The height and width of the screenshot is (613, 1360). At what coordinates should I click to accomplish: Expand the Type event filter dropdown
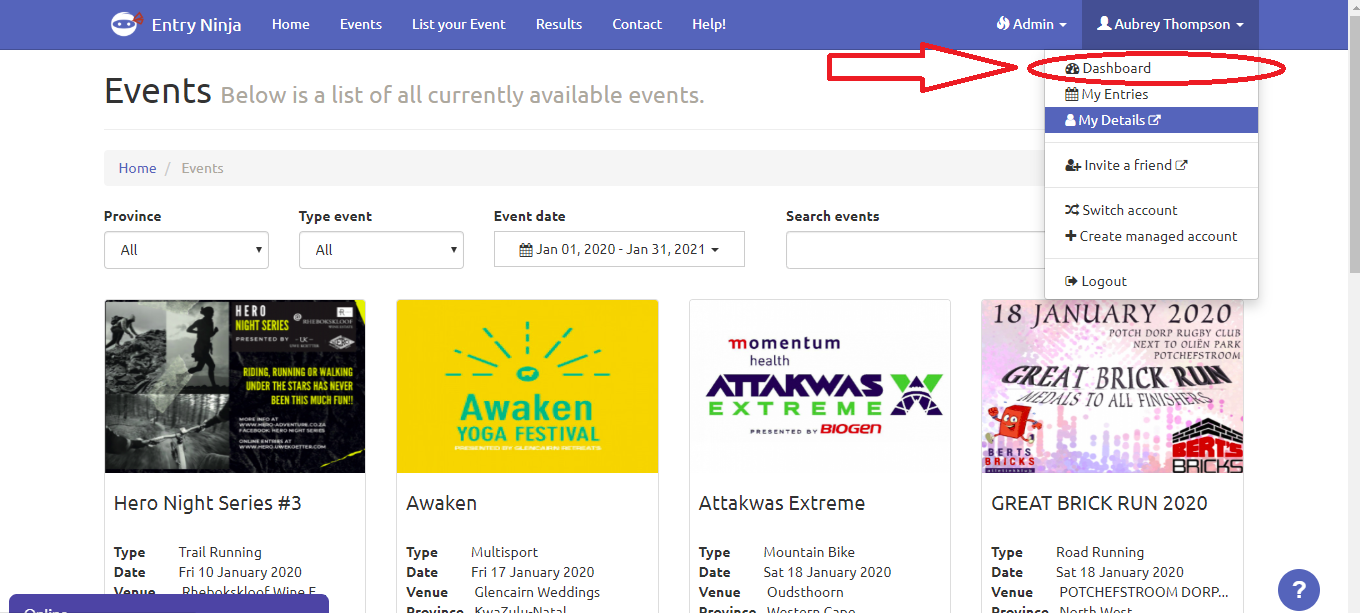[381, 250]
